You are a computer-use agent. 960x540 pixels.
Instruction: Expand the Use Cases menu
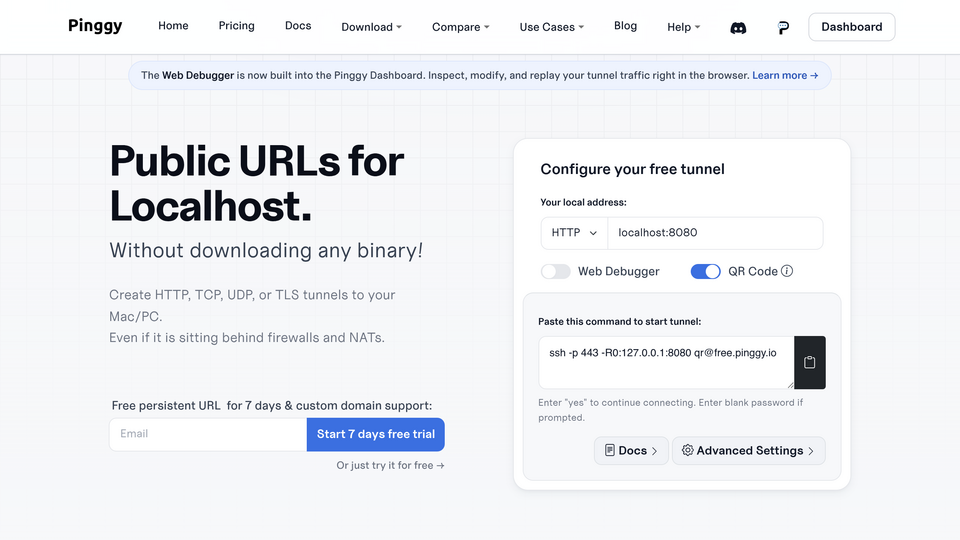(552, 27)
